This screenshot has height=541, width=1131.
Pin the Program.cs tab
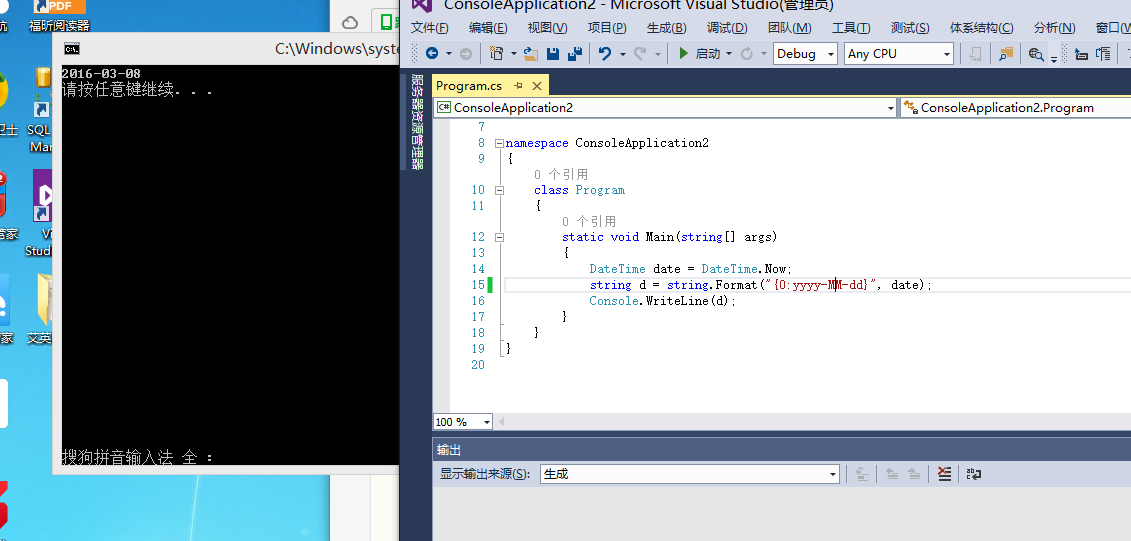click(x=518, y=86)
